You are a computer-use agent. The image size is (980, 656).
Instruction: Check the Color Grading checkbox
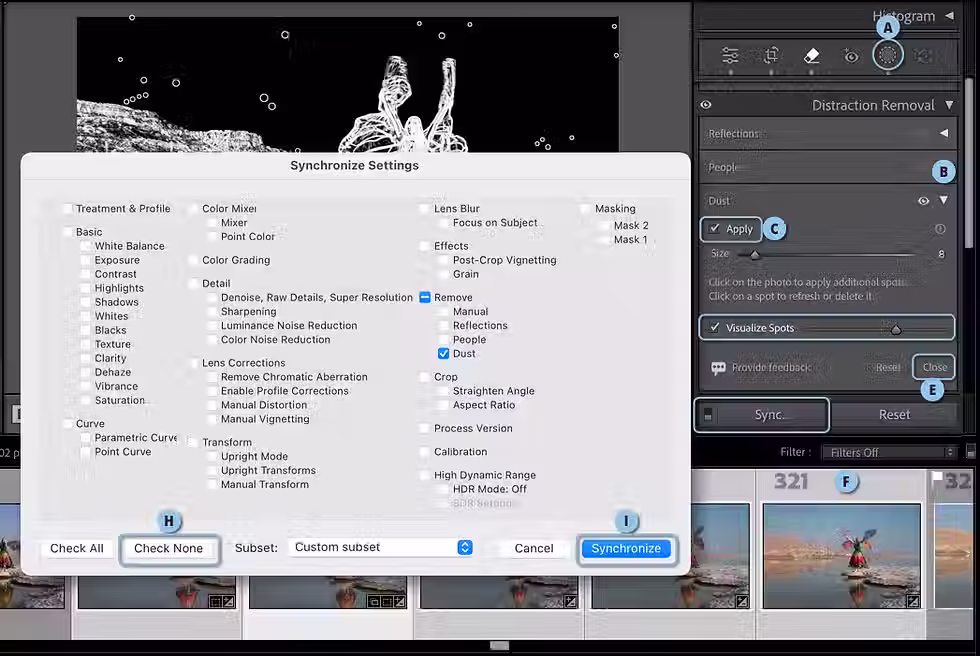point(193,260)
